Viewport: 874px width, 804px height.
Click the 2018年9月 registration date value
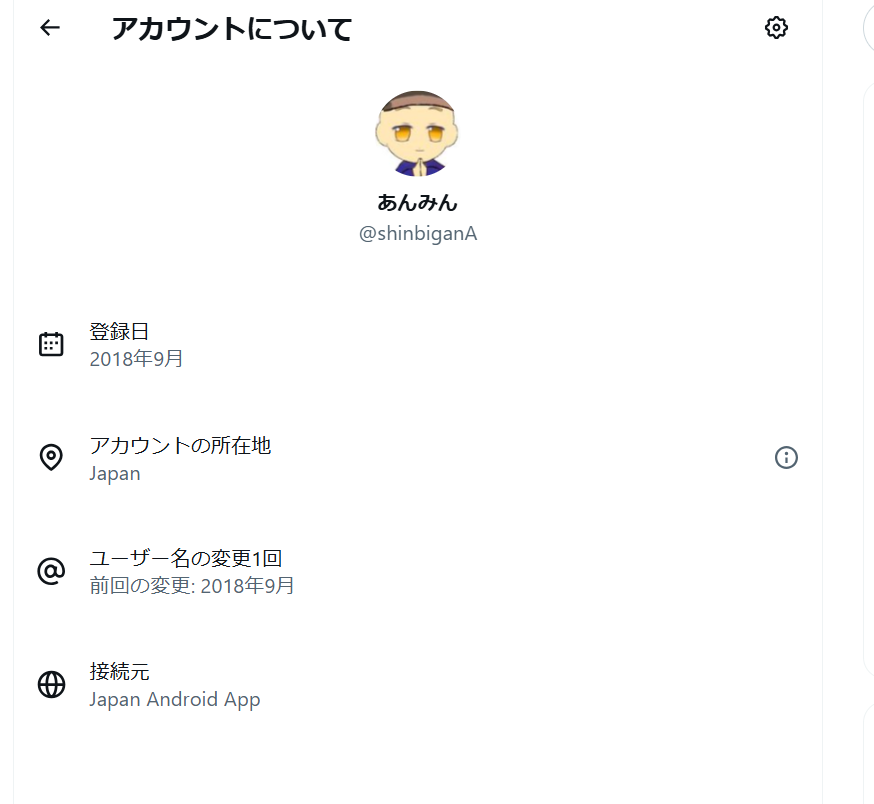tap(136, 358)
